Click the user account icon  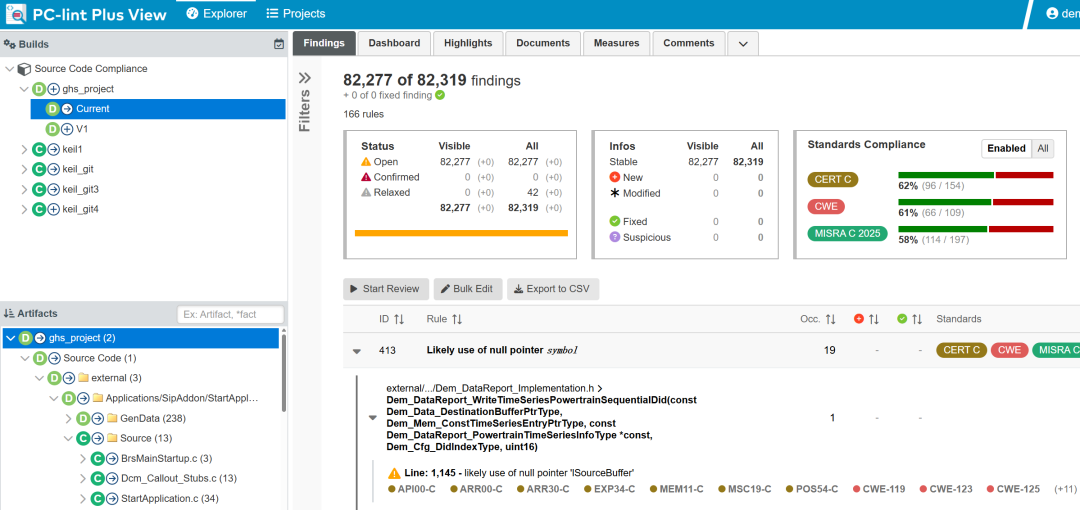click(x=1052, y=13)
